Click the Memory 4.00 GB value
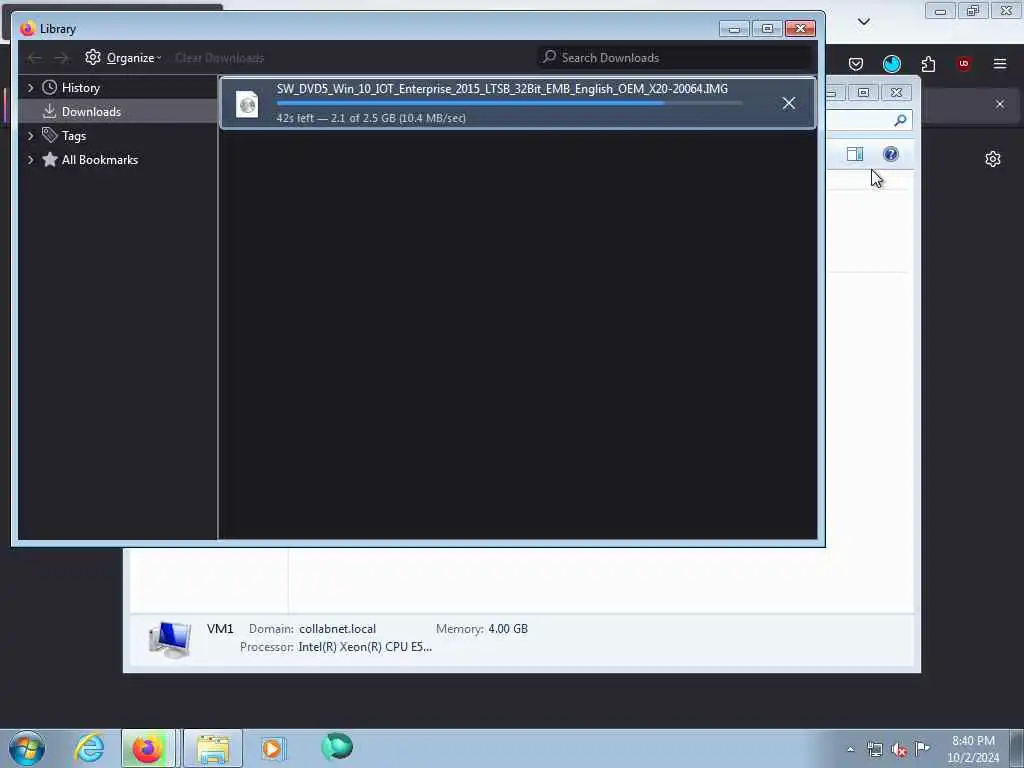This screenshot has height=768, width=1024. tap(508, 629)
